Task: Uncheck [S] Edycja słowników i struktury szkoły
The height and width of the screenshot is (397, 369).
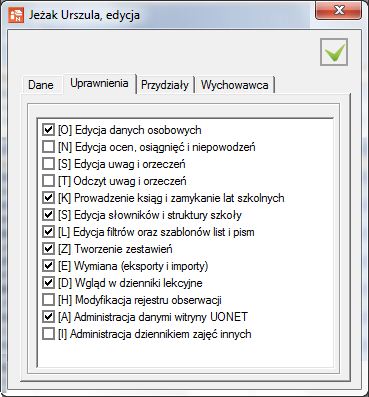Action: [48, 215]
